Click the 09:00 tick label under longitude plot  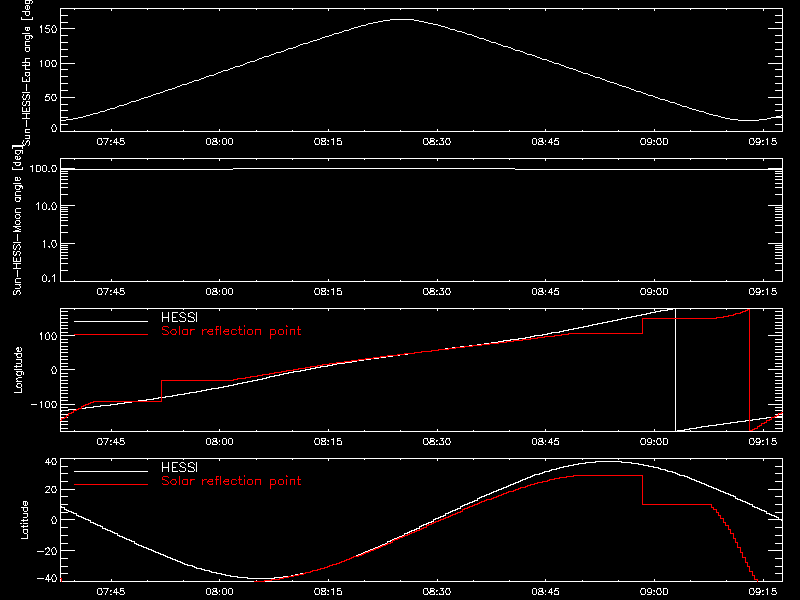click(654, 442)
